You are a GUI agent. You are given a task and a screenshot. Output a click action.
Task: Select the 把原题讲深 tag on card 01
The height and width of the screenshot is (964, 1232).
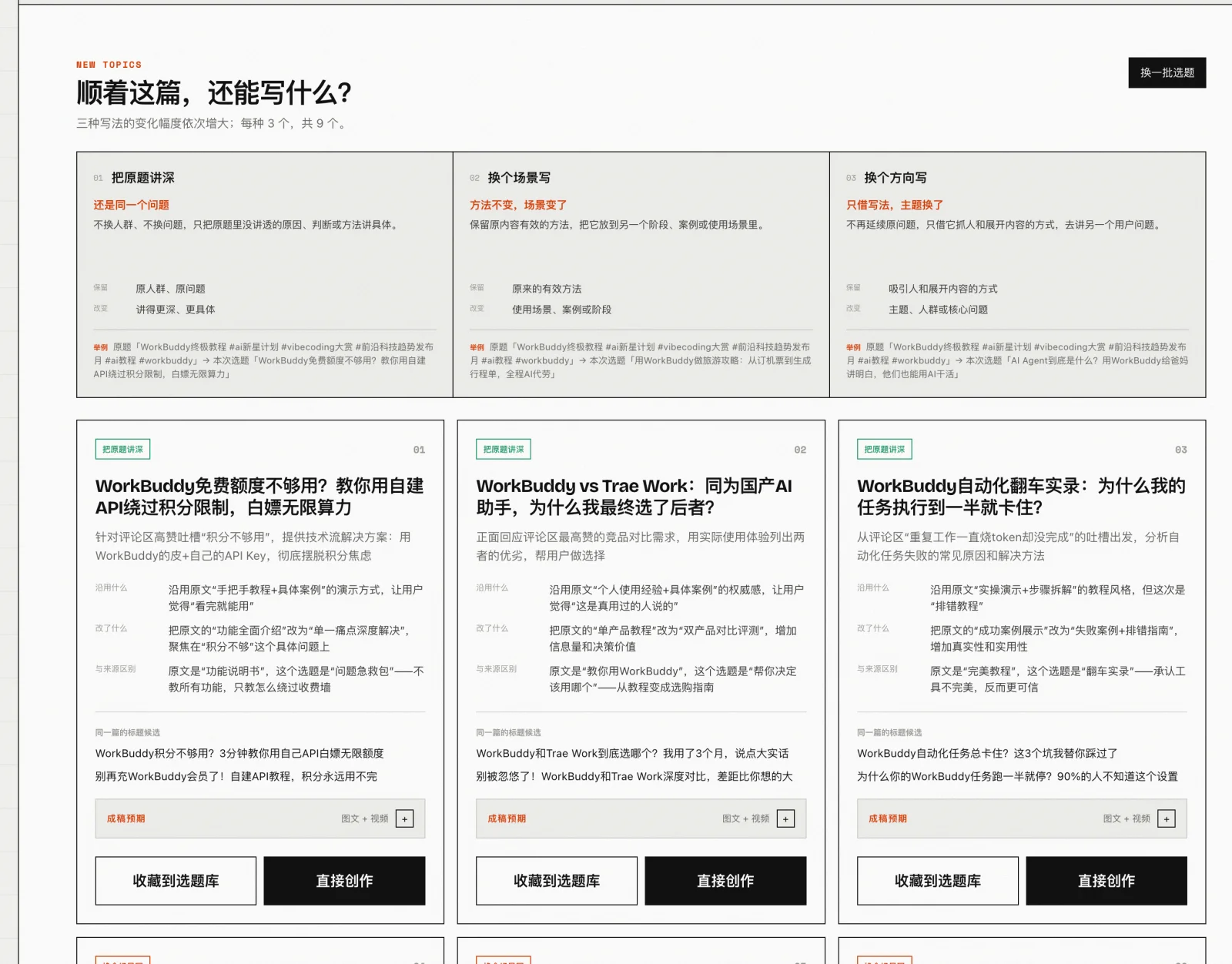pyautogui.click(x=122, y=449)
